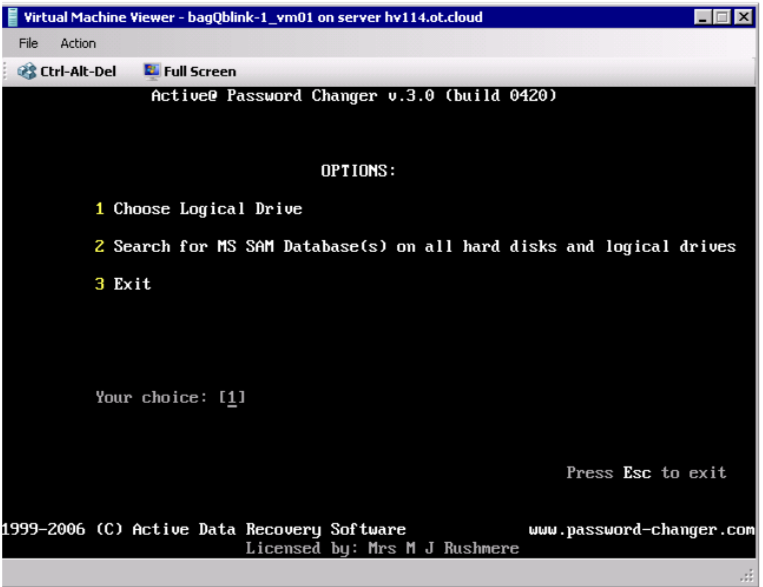Switch to Full Screen via toolbar label
Viewport: 763px width, 587px height.
200,72
